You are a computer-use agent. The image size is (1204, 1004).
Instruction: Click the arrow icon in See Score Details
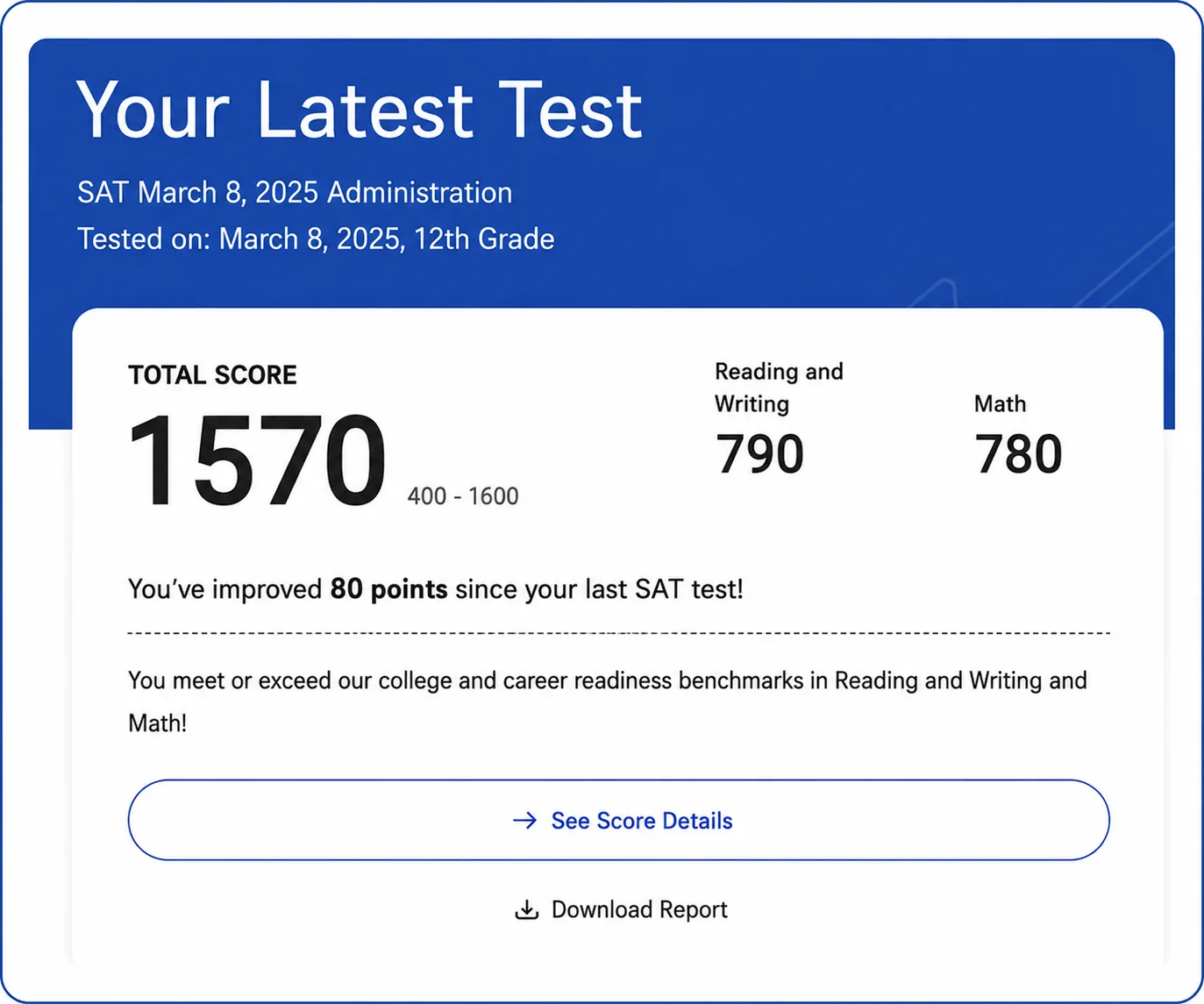[x=524, y=820]
